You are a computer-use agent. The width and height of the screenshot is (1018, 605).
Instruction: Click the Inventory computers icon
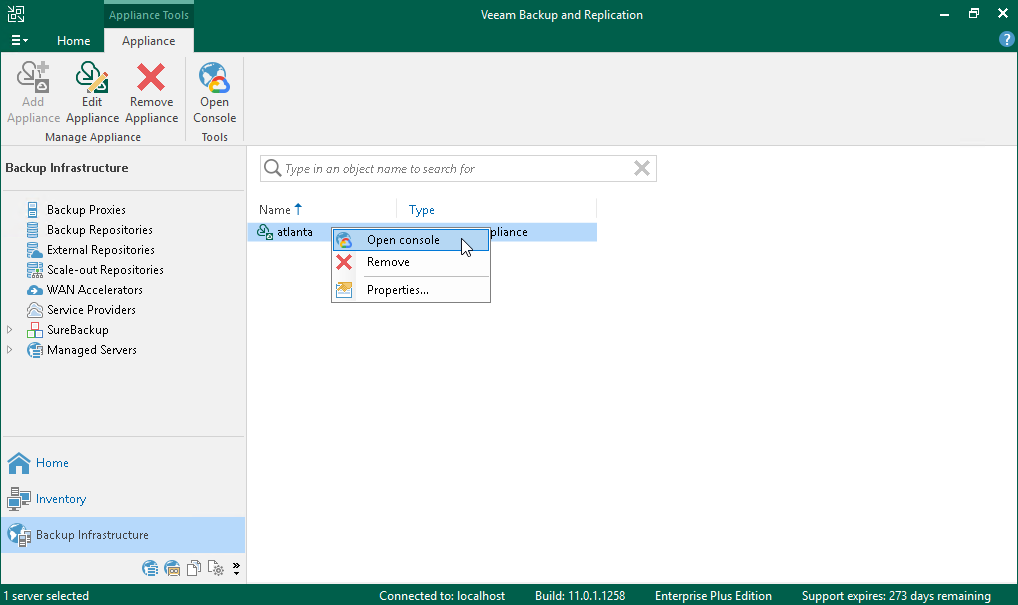[19, 499]
